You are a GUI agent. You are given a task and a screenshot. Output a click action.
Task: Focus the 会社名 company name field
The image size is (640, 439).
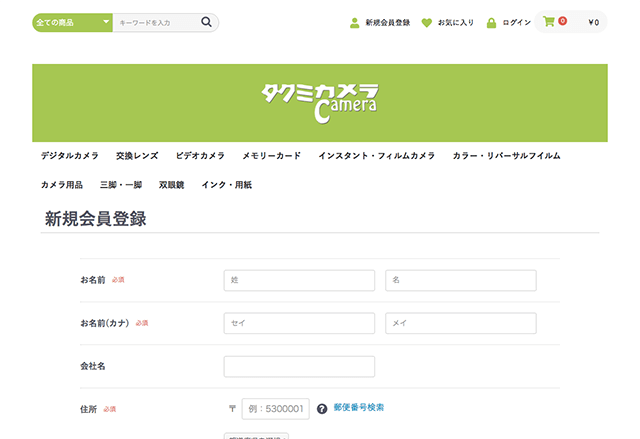(299, 366)
